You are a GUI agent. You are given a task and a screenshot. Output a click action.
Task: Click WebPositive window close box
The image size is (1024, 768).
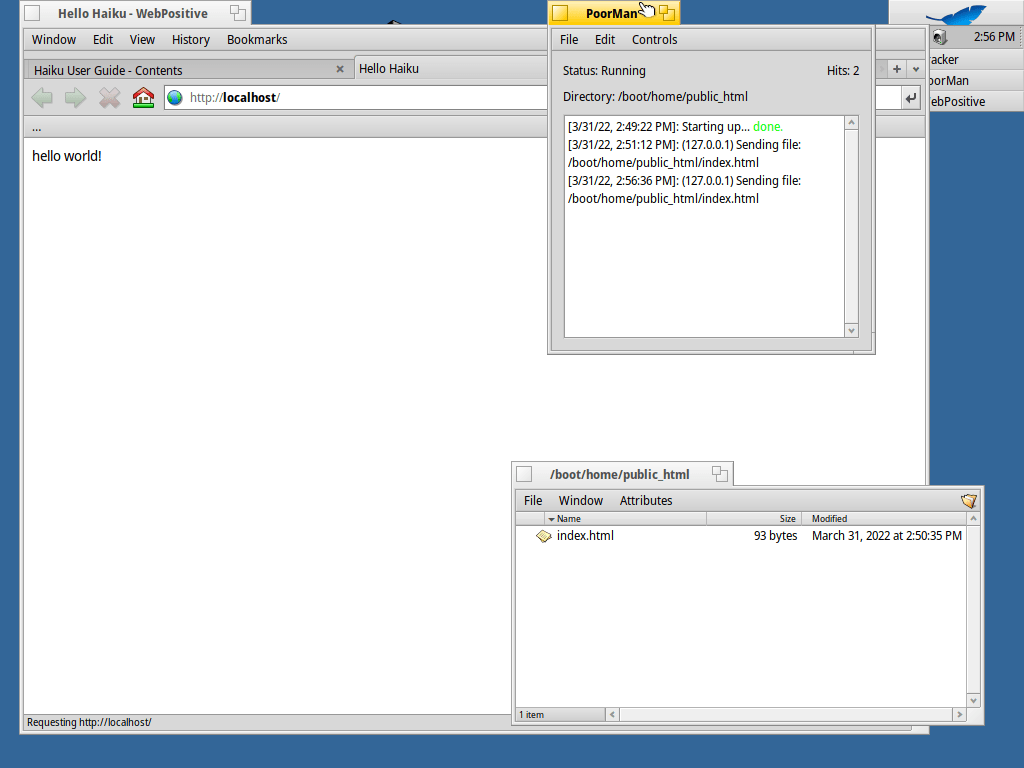(32, 13)
